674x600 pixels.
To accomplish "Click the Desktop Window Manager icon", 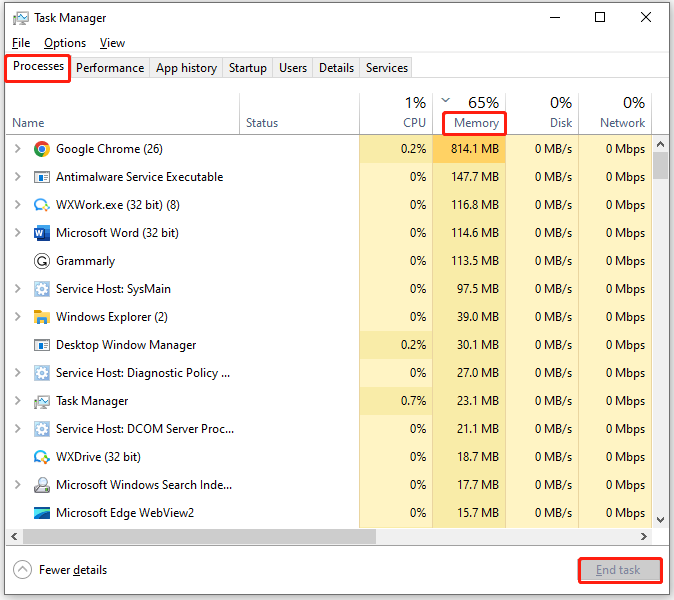I will pos(42,345).
